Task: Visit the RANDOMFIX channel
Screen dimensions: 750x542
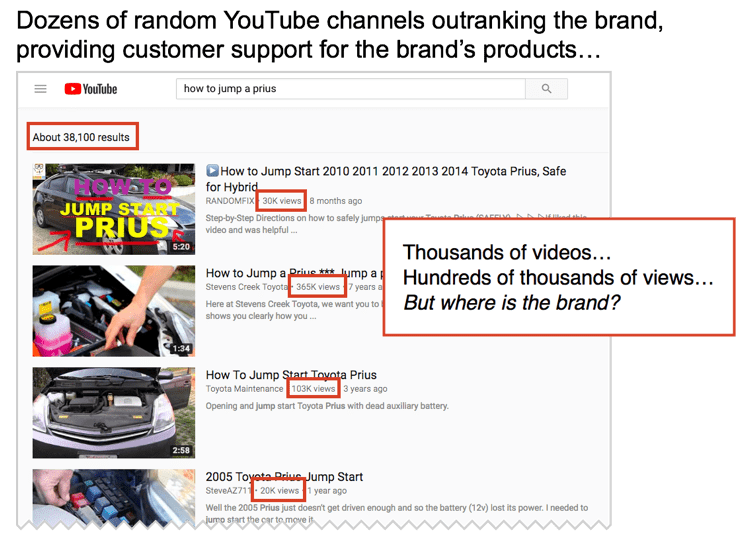Action: 230,201
